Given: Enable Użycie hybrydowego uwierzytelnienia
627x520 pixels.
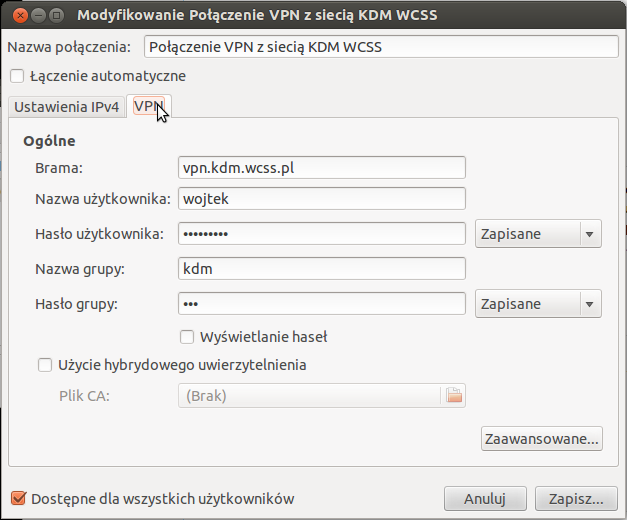Looking at the screenshot, I should [45, 365].
